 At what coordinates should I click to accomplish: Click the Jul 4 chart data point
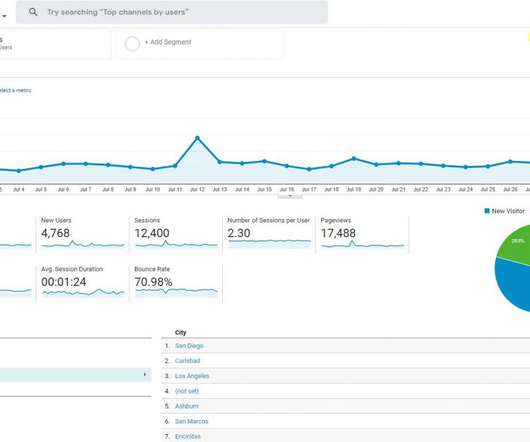tap(19, 171)
